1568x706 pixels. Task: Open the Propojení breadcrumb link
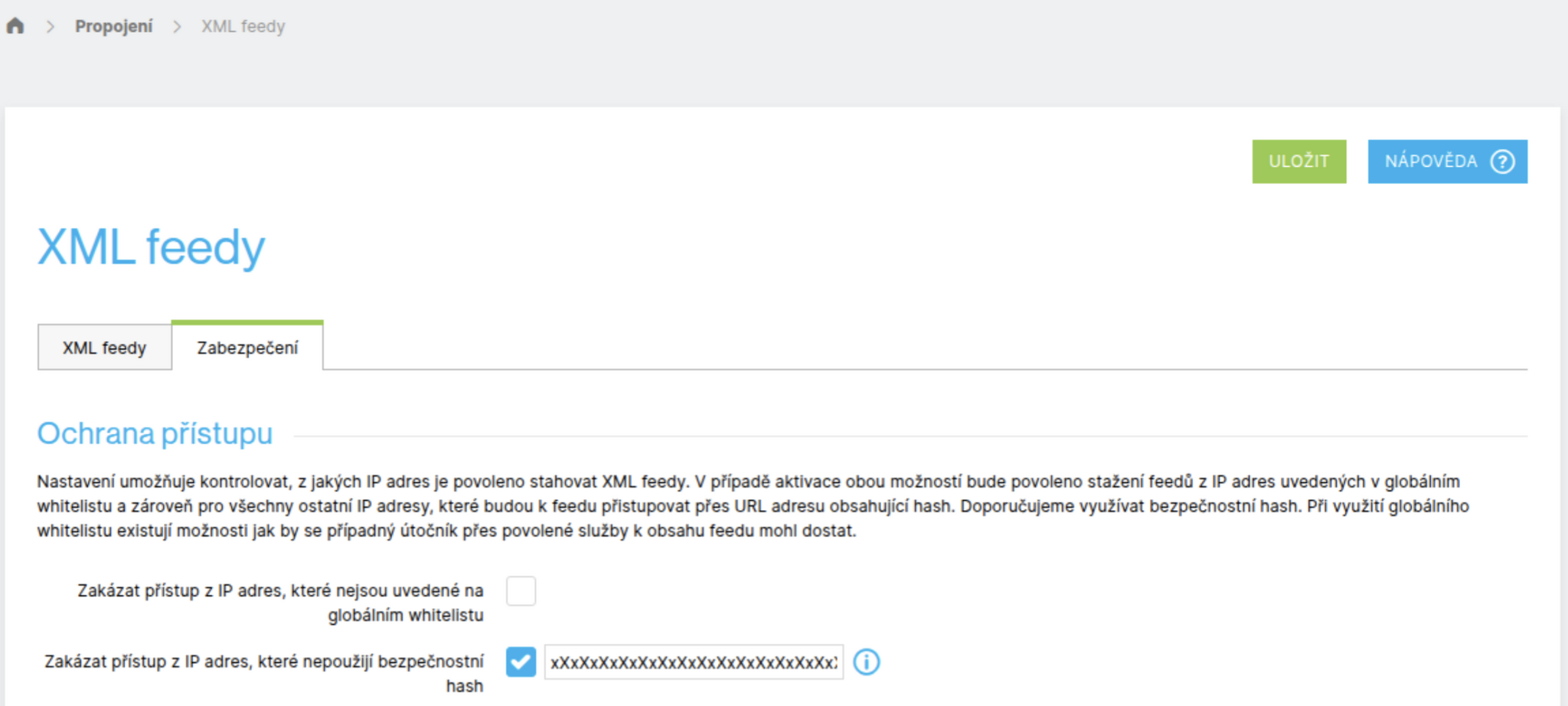tap(114, 27)
